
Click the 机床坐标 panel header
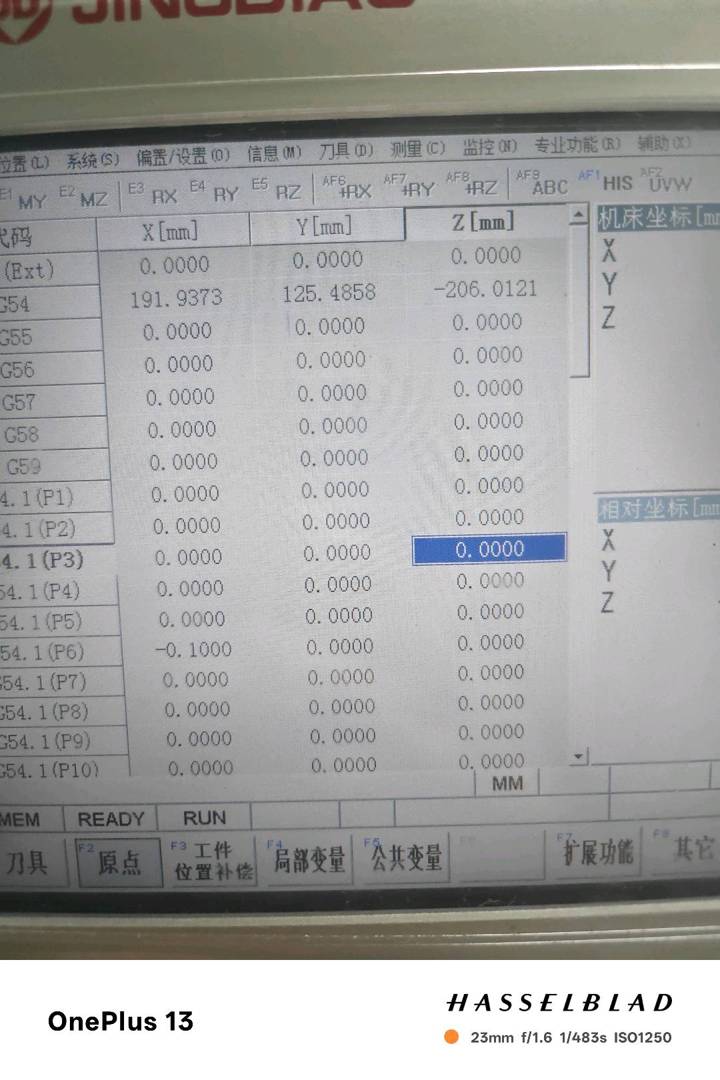coord(658,218)
